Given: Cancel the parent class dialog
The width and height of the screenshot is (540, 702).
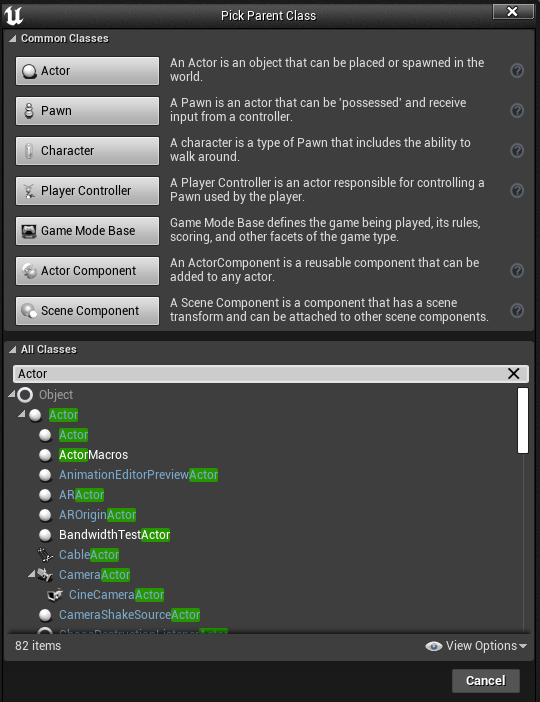Looking at the screenshot, I should pos(486,681).
